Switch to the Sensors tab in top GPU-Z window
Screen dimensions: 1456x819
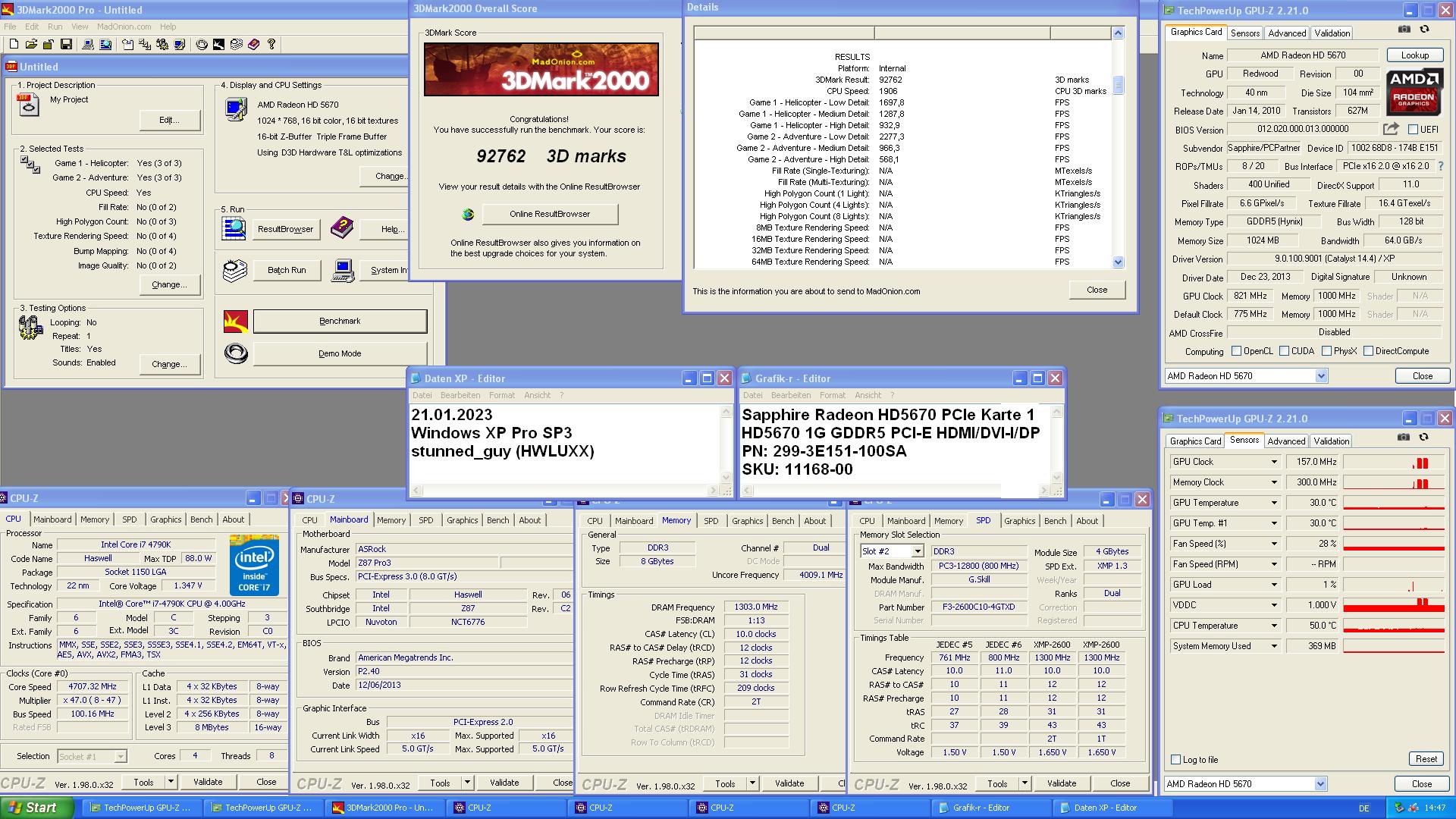pos(1245,33)
